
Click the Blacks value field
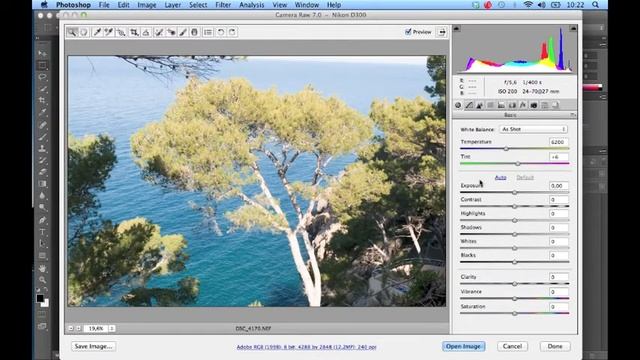click(558, 256)
